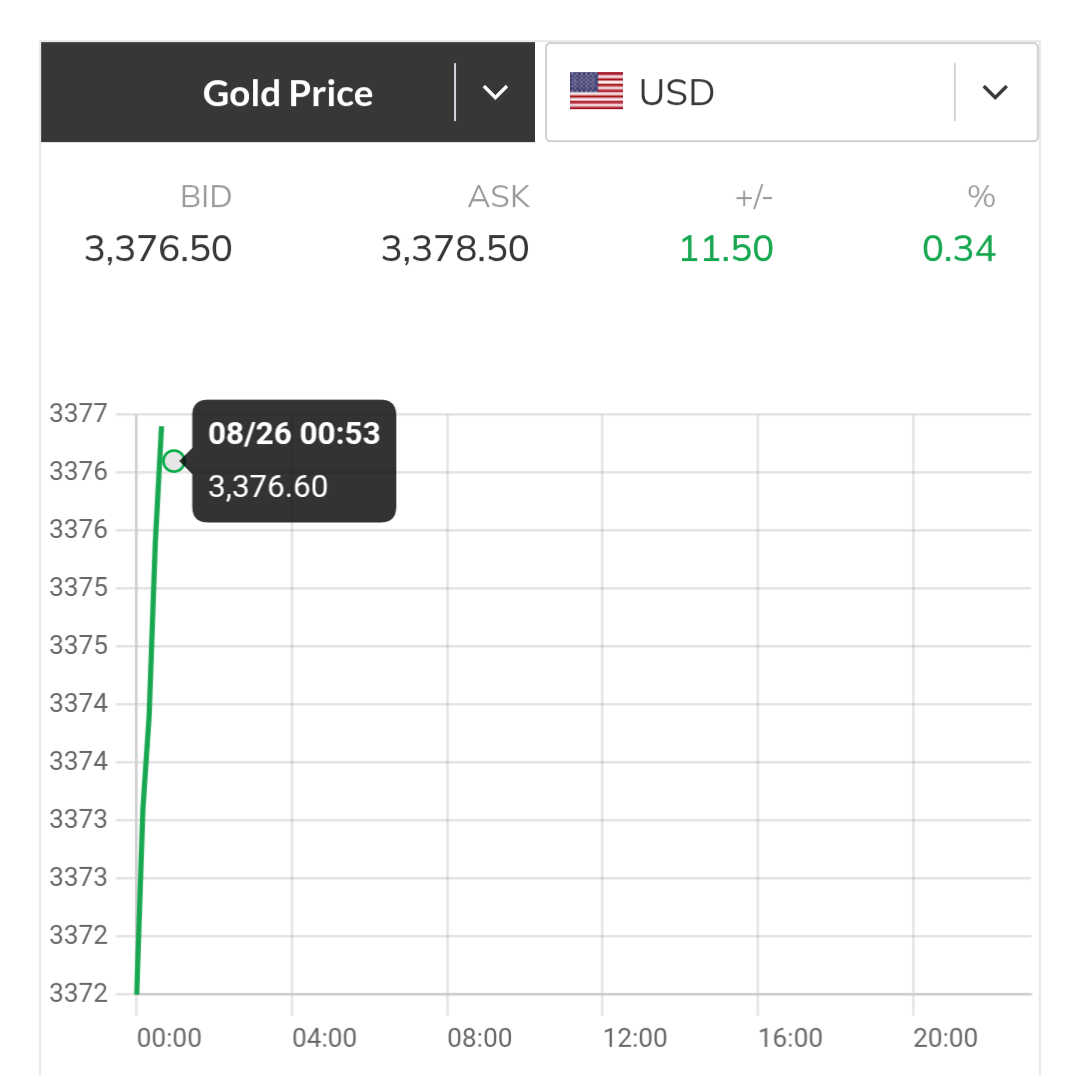The height and width of the screenshot is (1075, 1080).
Task: Click the US flag icon
Action: point(596,91)
